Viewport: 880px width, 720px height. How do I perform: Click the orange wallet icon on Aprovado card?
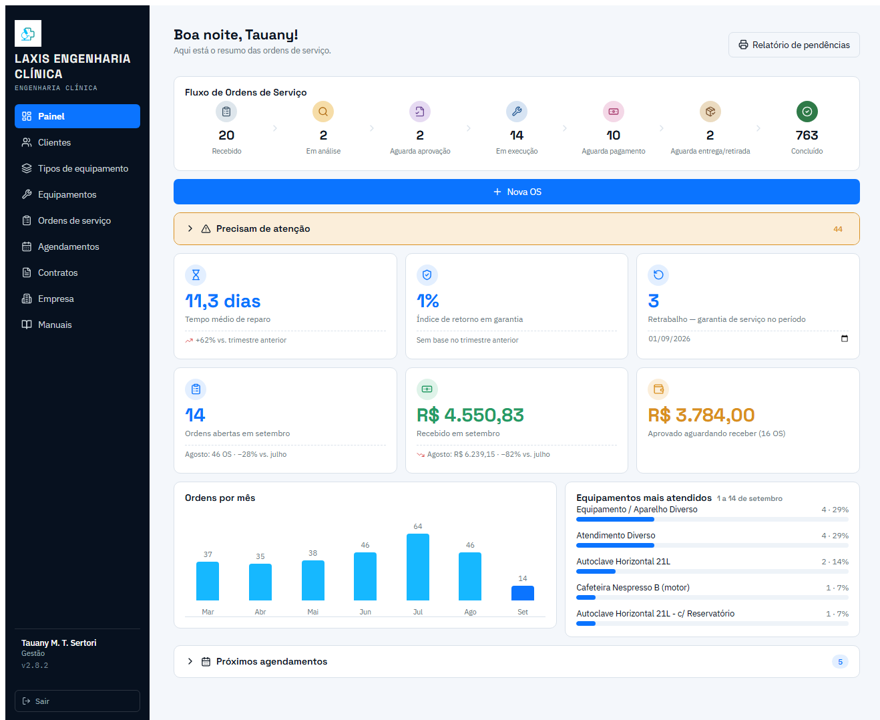point(658,389)
